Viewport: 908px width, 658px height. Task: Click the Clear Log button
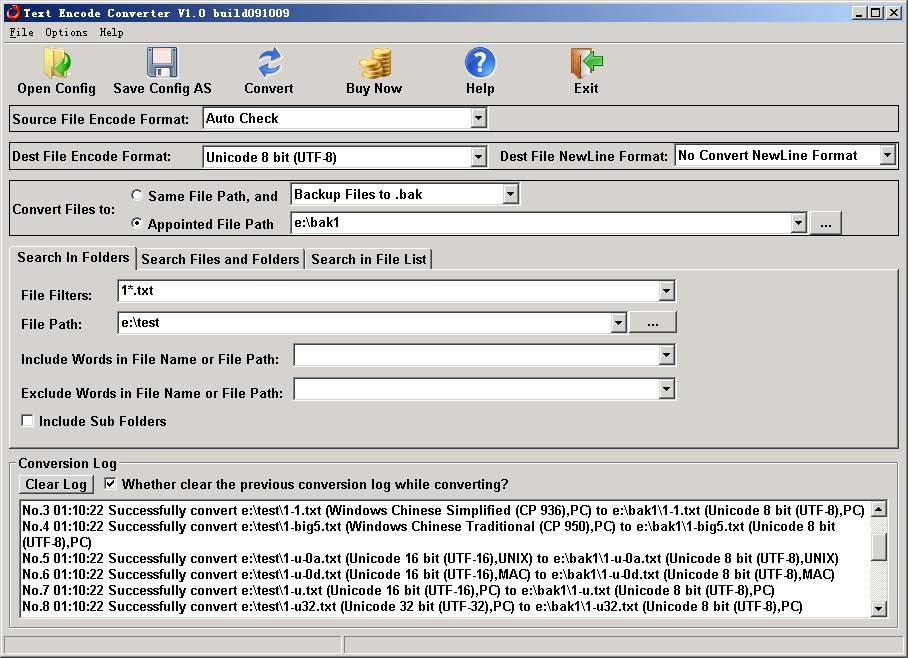point(56,484)
